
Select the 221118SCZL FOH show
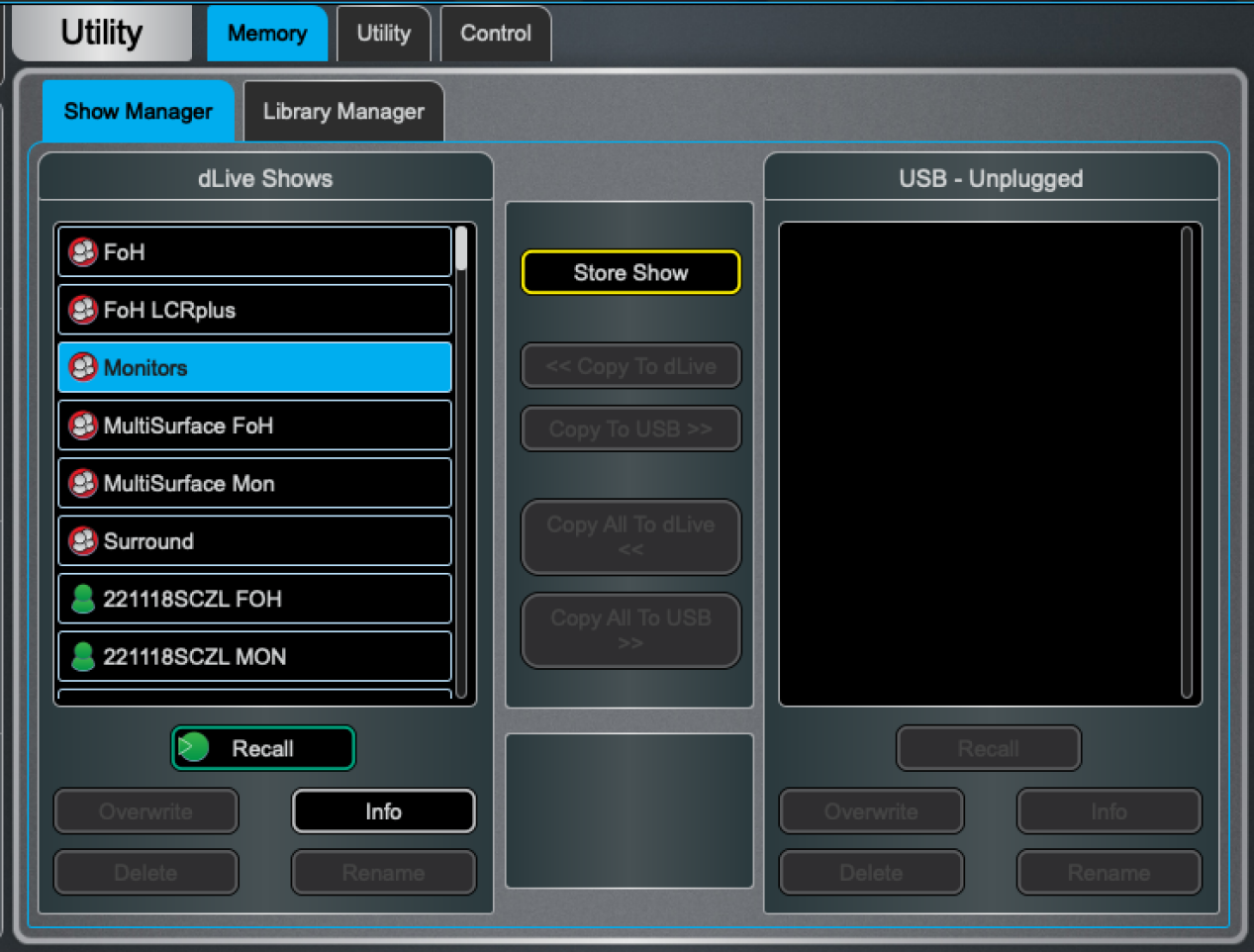point(255,599)
